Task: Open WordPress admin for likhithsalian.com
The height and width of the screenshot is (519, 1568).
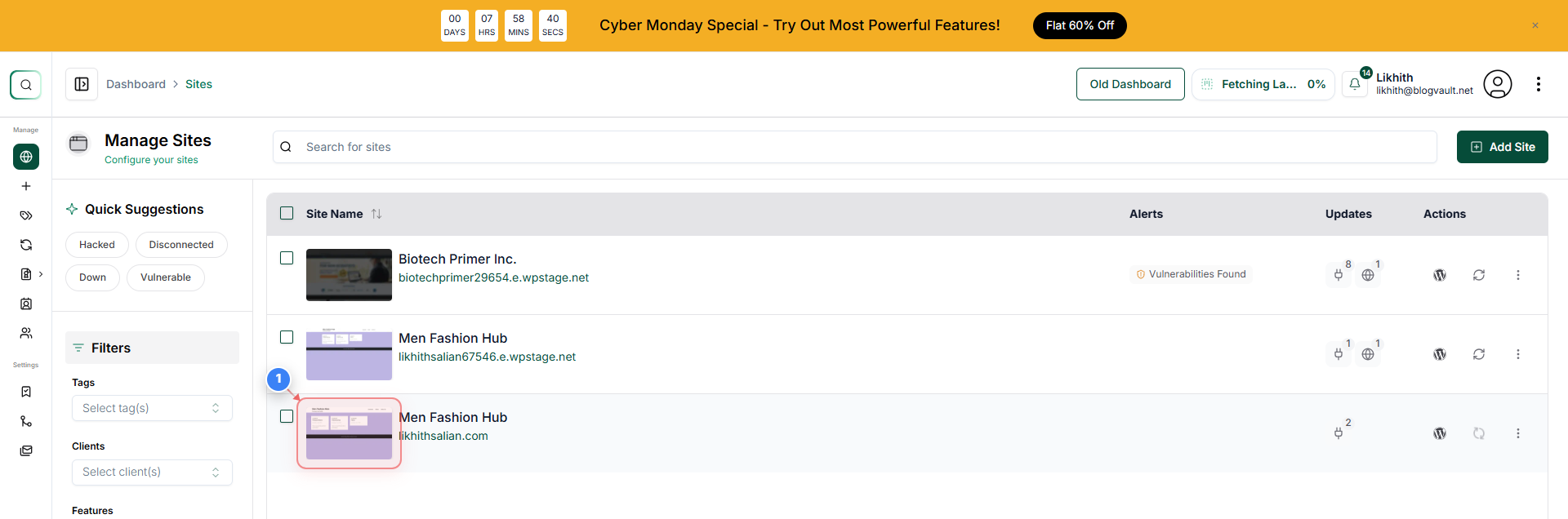Action: [x=1440, y=433]
